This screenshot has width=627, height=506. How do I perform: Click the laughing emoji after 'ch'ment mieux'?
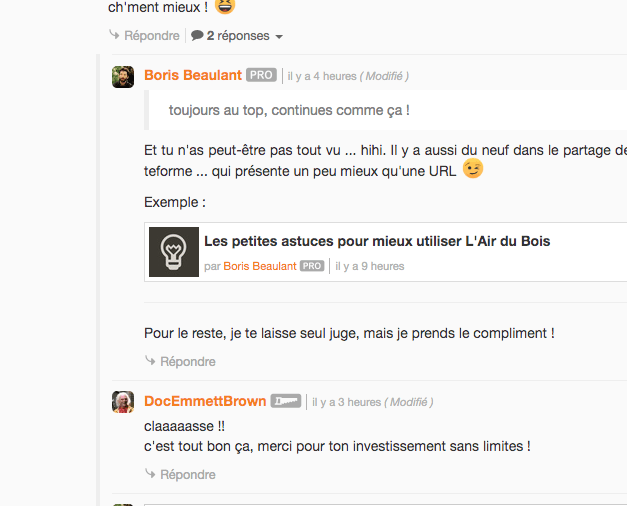point(225,6)
